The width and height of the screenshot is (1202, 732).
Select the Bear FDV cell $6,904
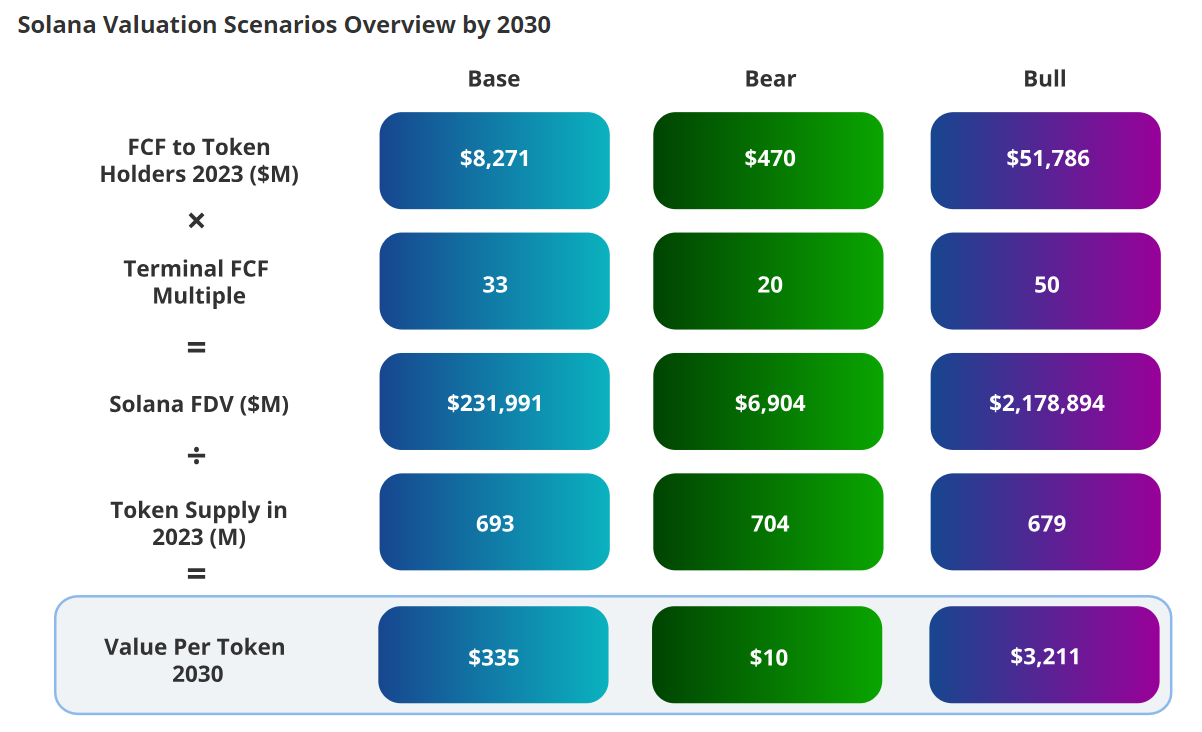[768, 401]
